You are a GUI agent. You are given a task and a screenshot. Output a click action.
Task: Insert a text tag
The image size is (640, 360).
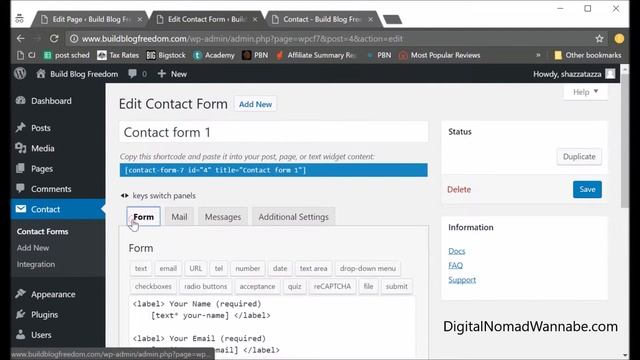click(141, 269)
